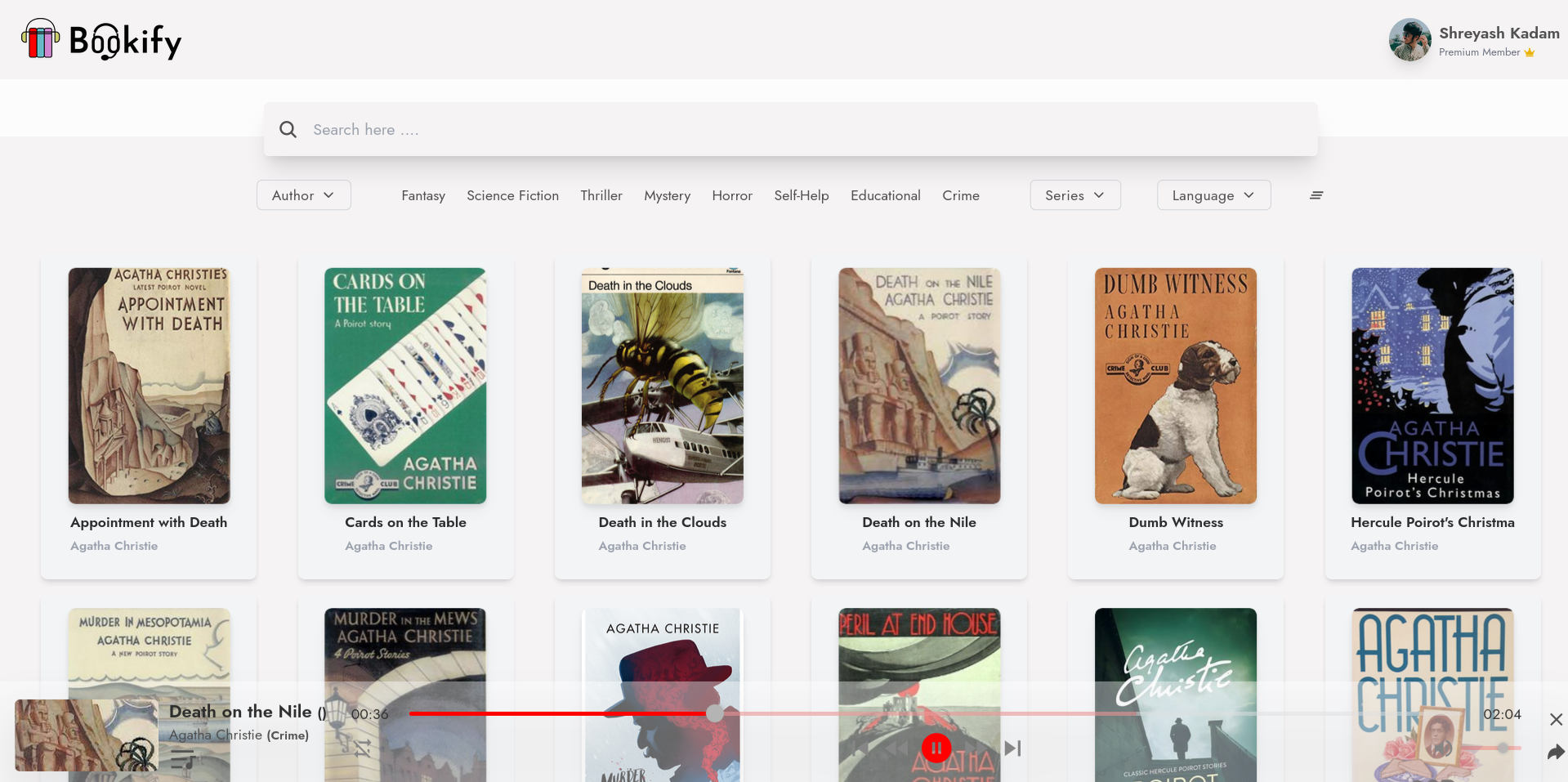Screen dimensions: 1568x782
Task: Click the search magnifier icon
Action: pyautogui.click(x=288, y=129)
